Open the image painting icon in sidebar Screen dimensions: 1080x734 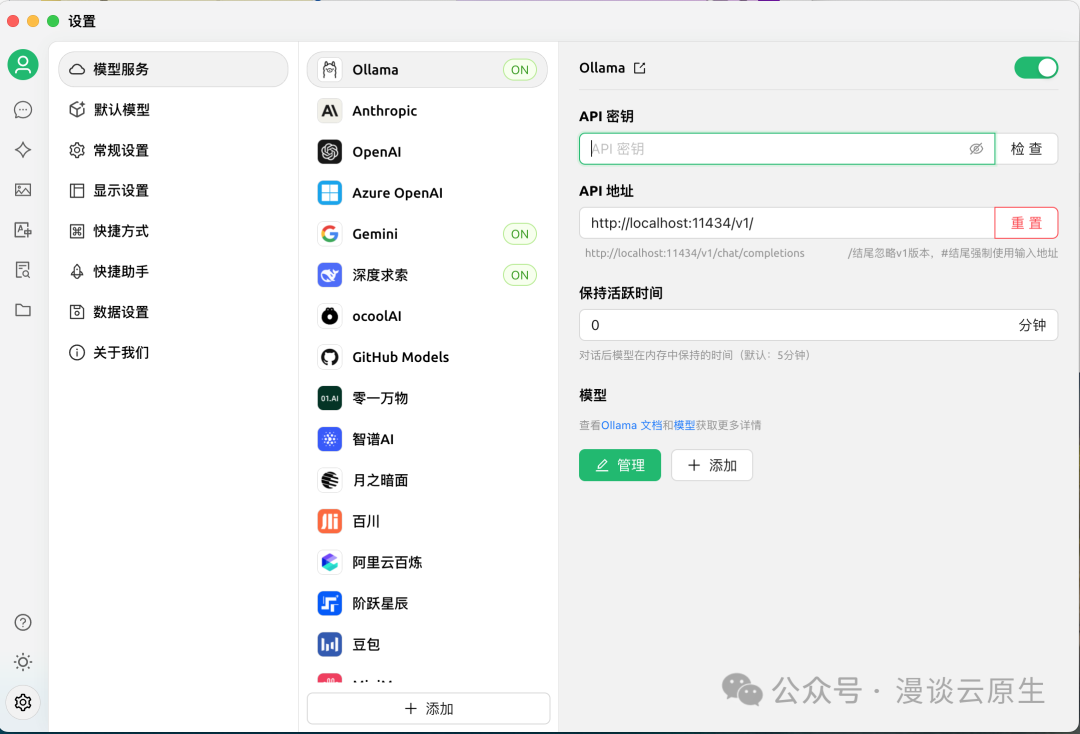click(23, 190)
